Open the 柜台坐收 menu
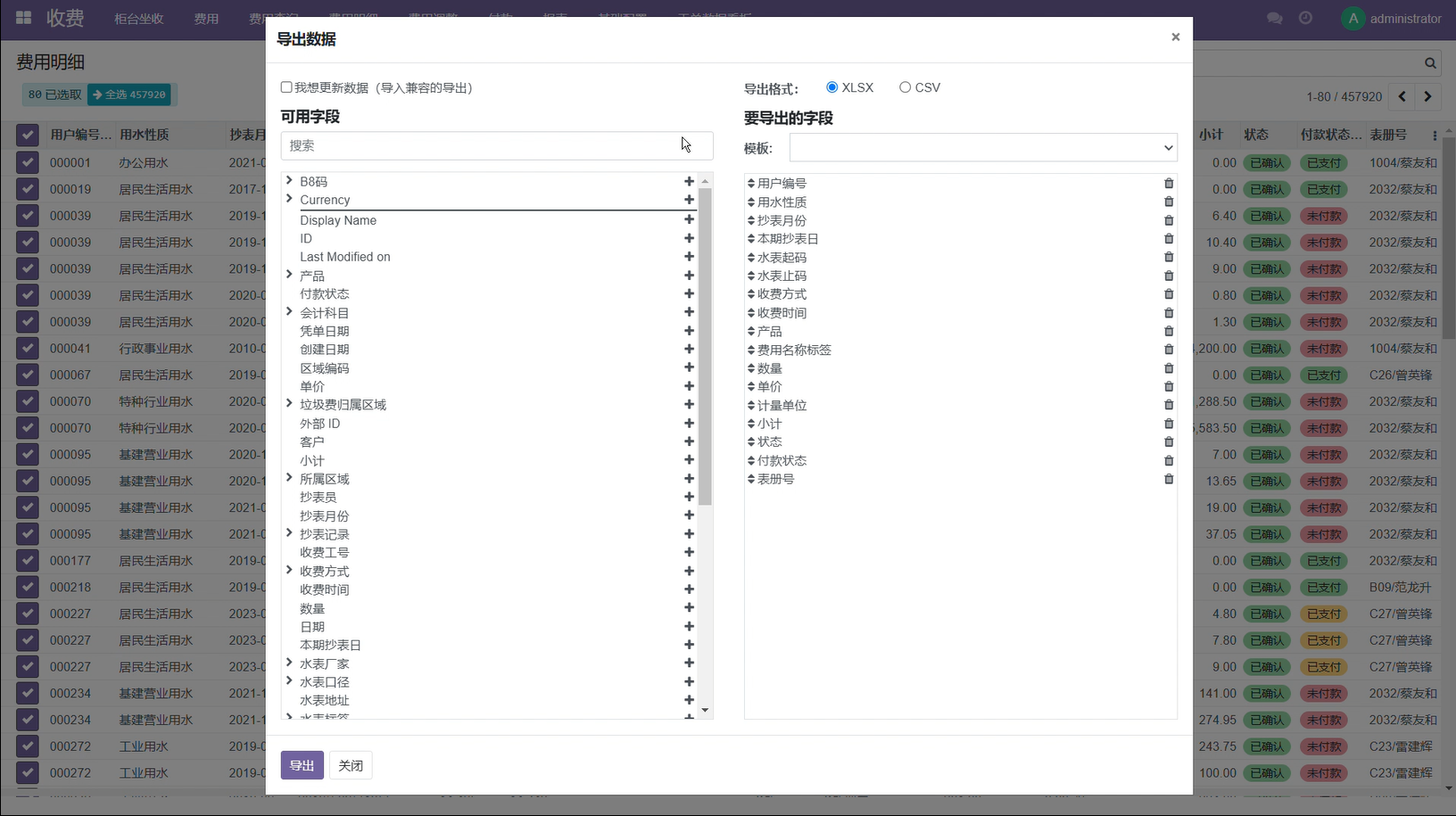 [x=139, y=19]
